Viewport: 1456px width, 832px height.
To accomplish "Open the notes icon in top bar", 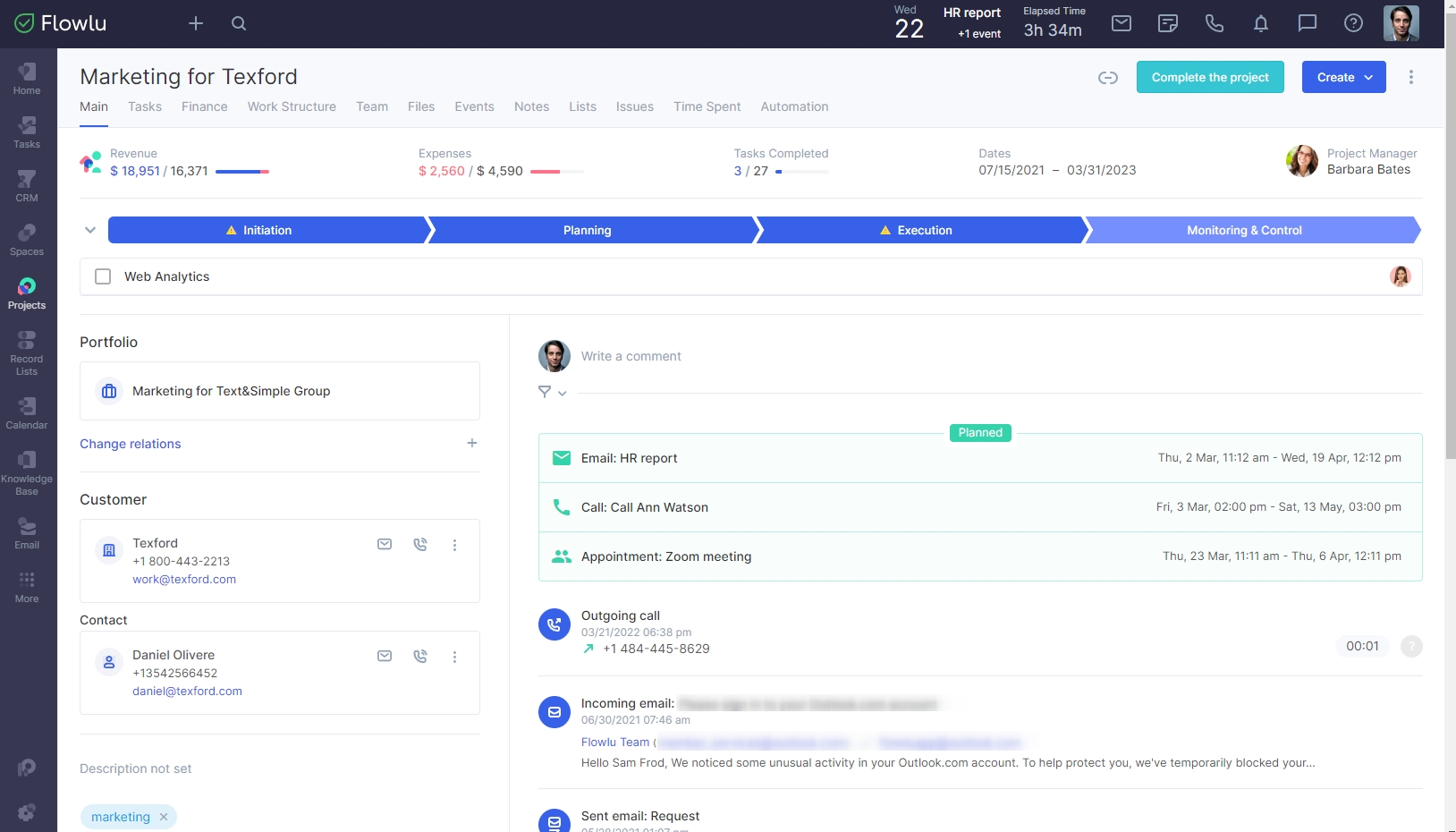I will pyautogui.click(x=1168, y=23).
